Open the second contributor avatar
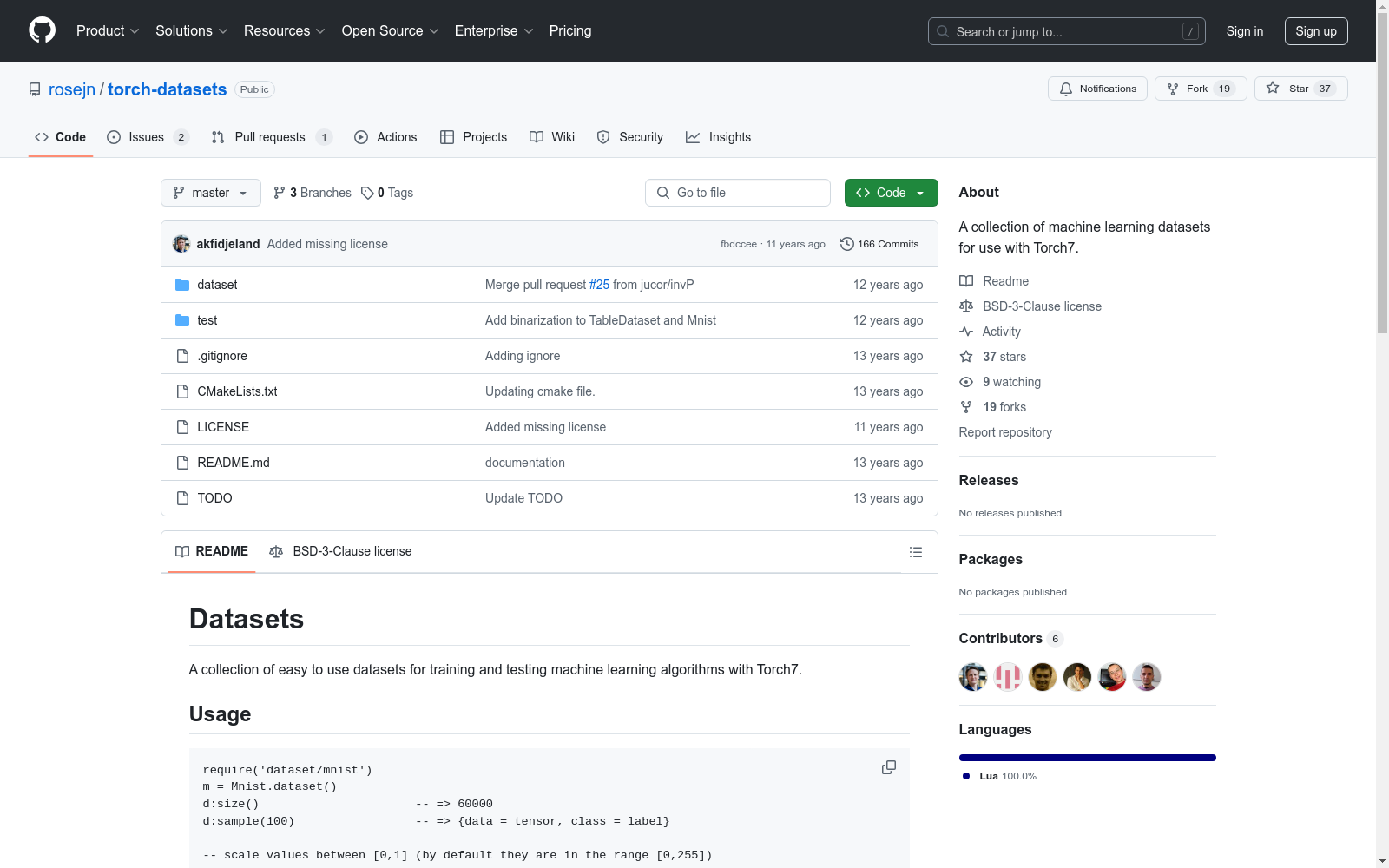Image resolution: width=1389 pixels, height=868 pixels. point(1008,677)
